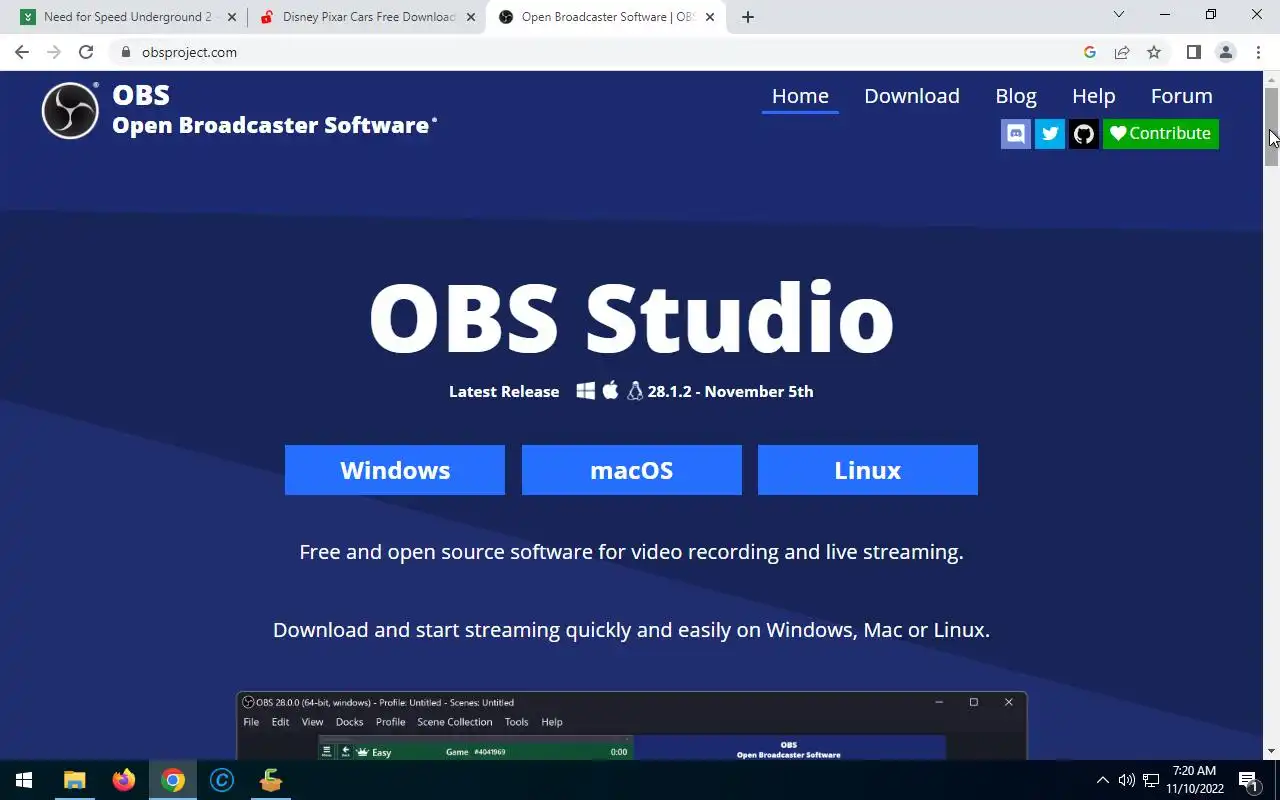Viewport: 1280px width, 800px height.
Task: Open the OBS GitHub icon link
Action: 1084,133
